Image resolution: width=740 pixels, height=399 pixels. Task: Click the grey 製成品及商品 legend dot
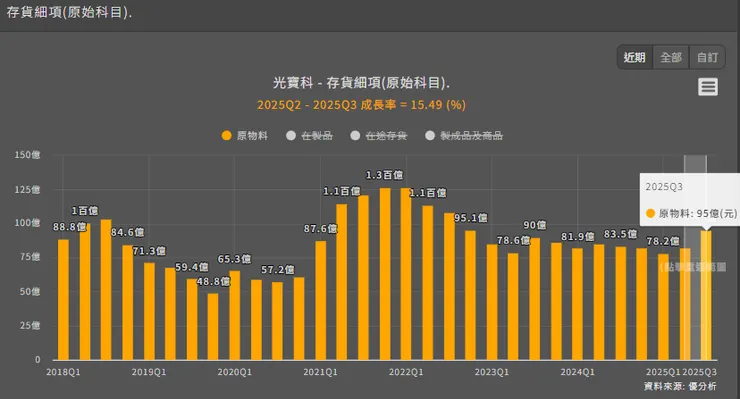pos(429,136)
